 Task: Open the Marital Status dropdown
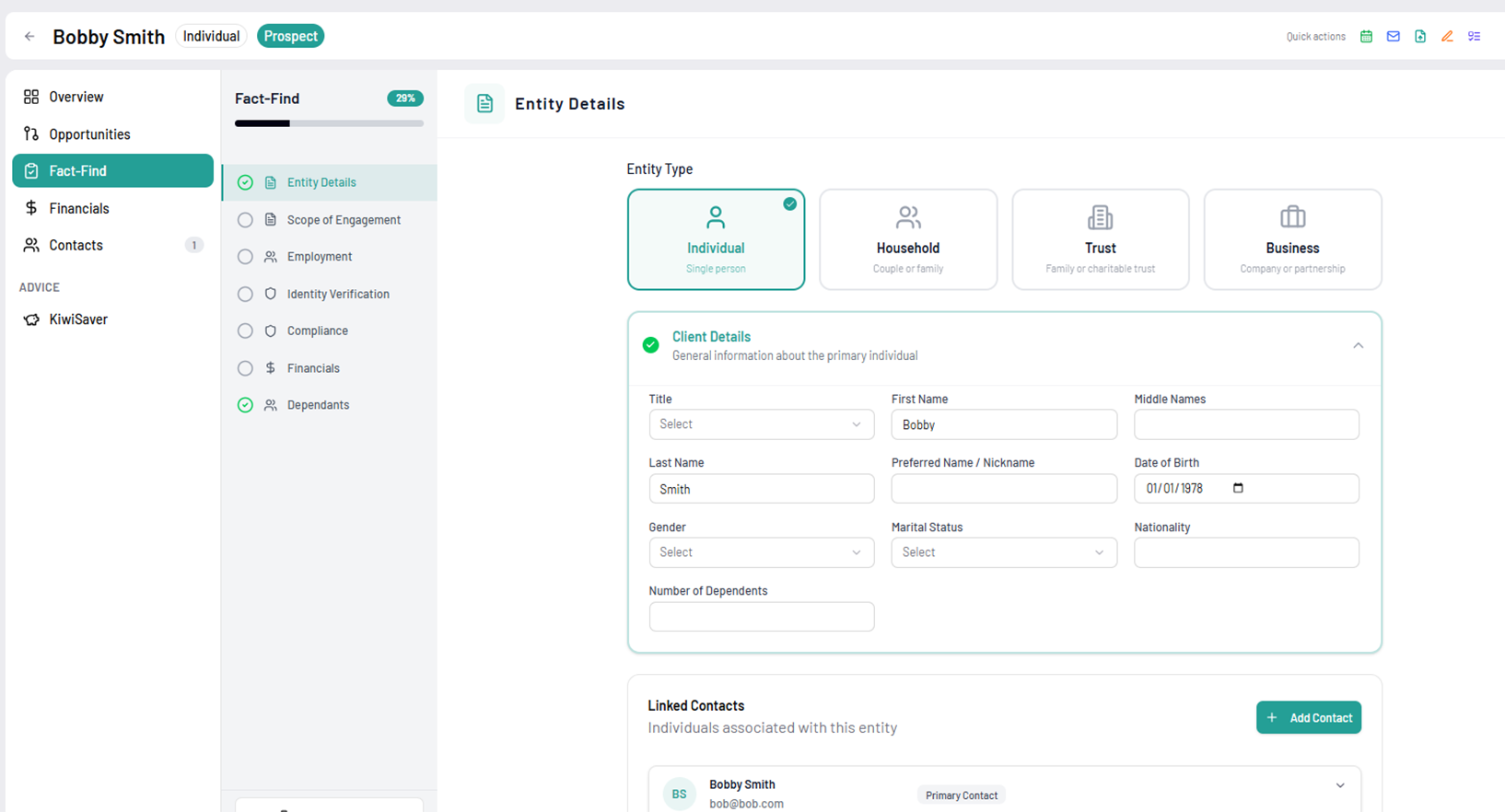pos(1003,552)
